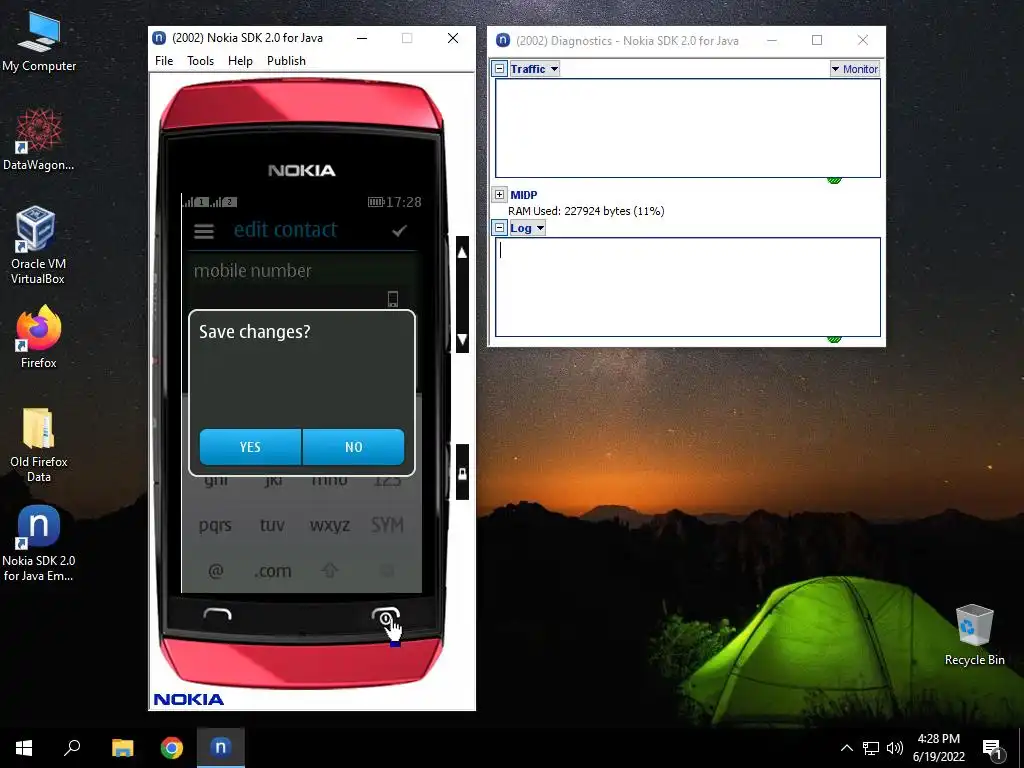Click the edit contact title text
Image resolution: width=1024 pixels, height=768 pixels.
coord(285,230)
